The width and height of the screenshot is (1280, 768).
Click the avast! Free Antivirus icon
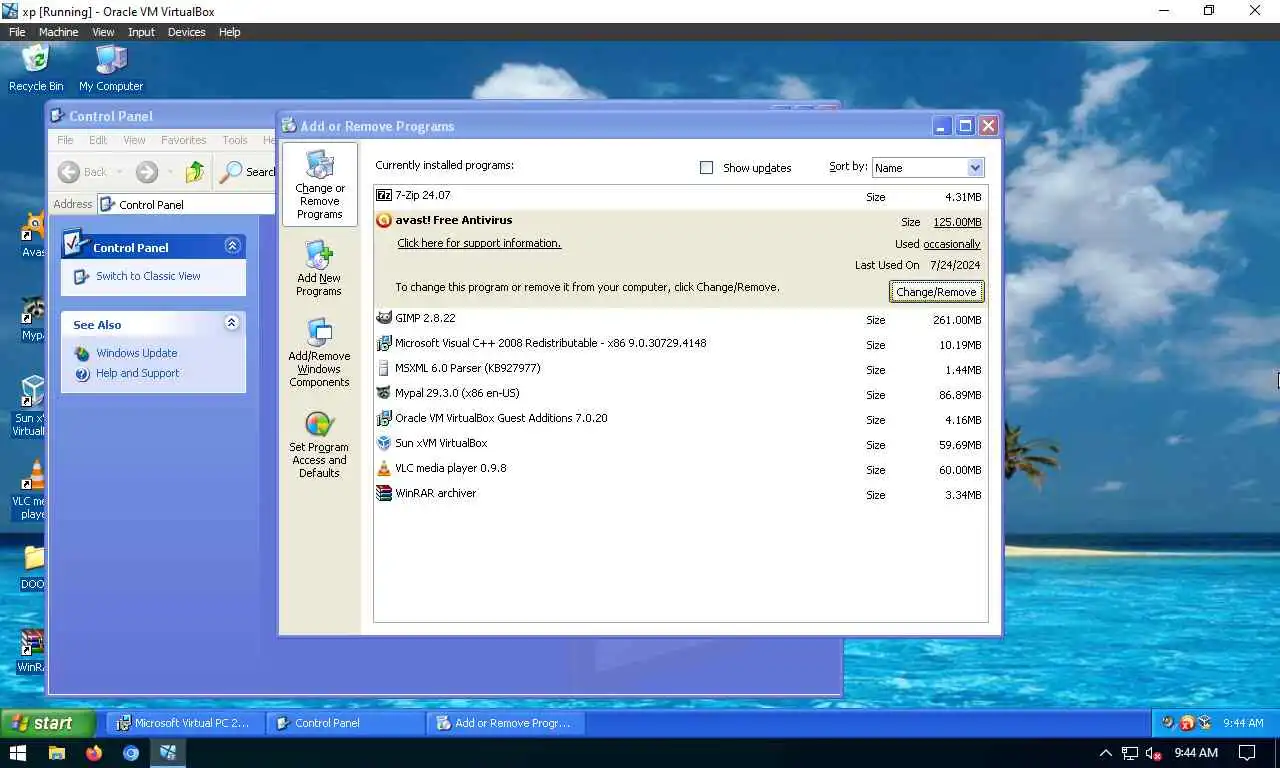click(x=384, y=221)
